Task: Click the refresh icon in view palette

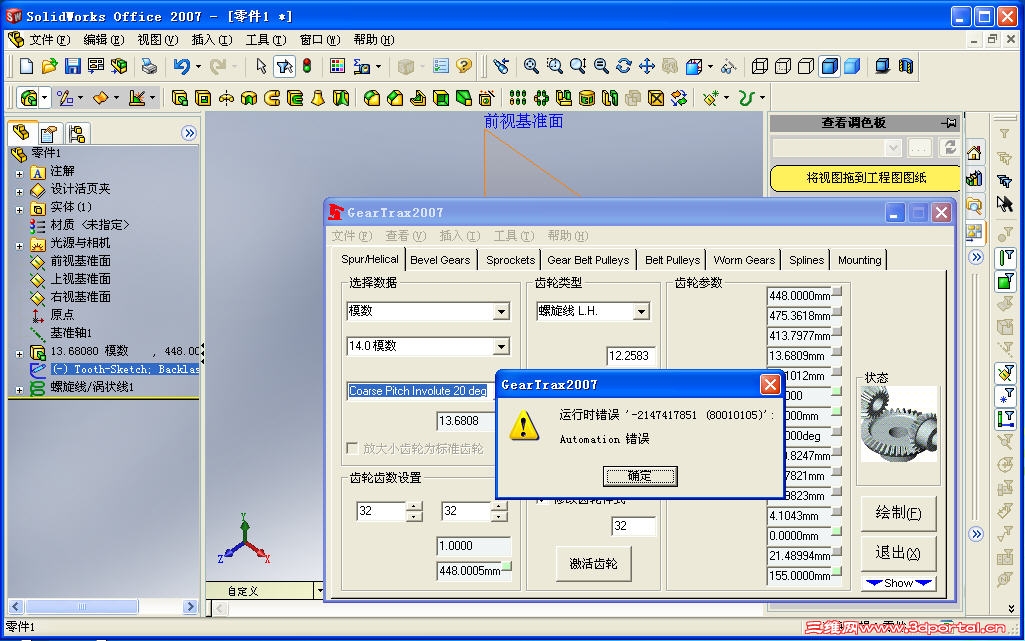Action: coord(950,147)
